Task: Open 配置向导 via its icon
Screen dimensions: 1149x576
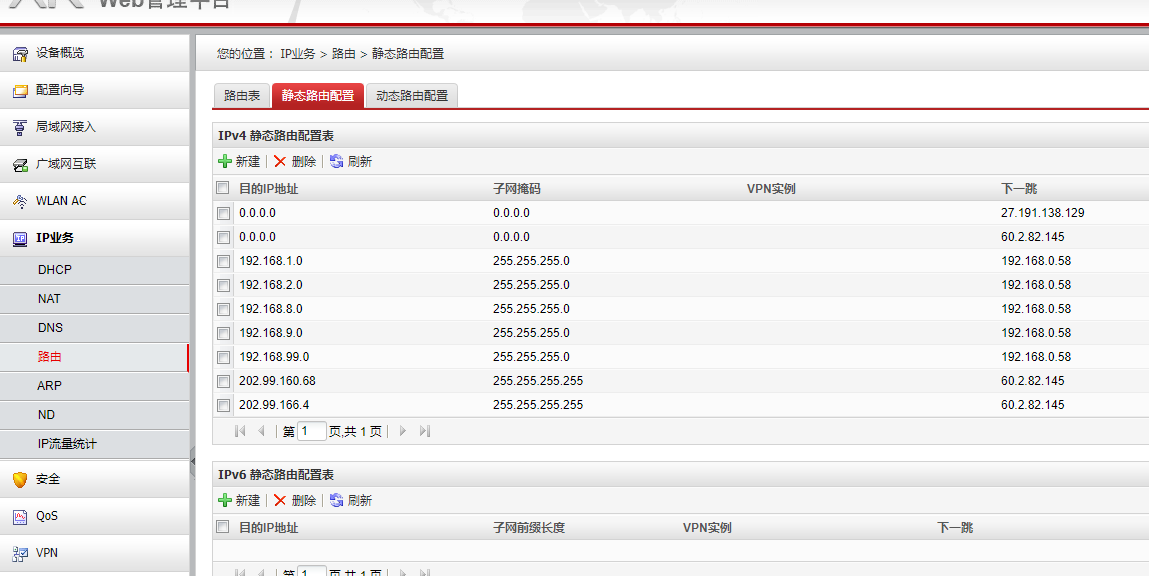Action: (20, 90)
